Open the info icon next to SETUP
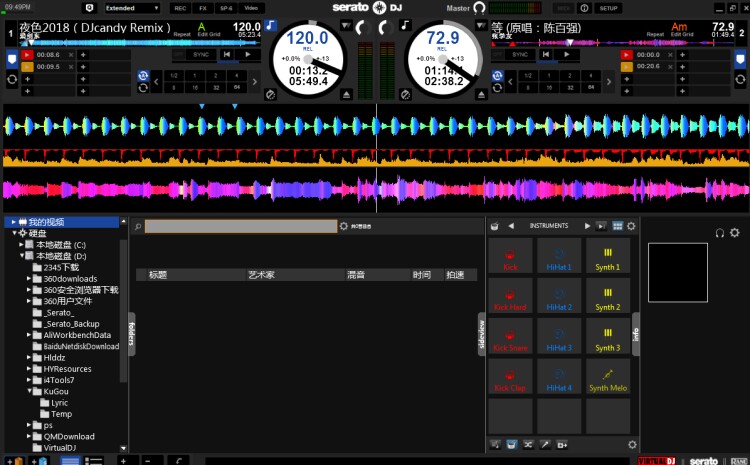The image size is (750, 465). tap(584, 8)
